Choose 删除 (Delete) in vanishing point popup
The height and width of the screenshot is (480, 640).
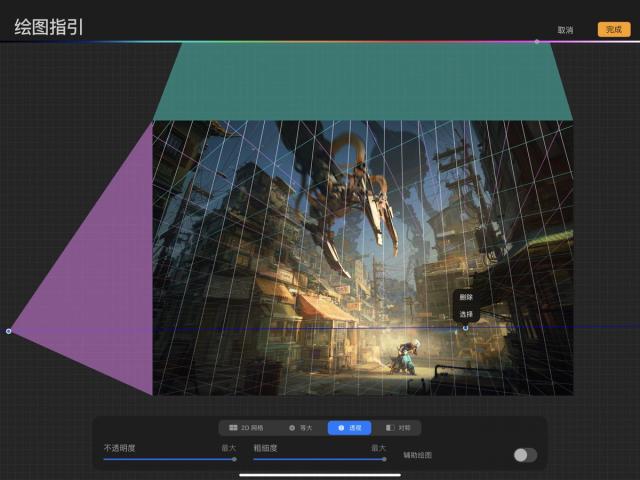(466, 297)
